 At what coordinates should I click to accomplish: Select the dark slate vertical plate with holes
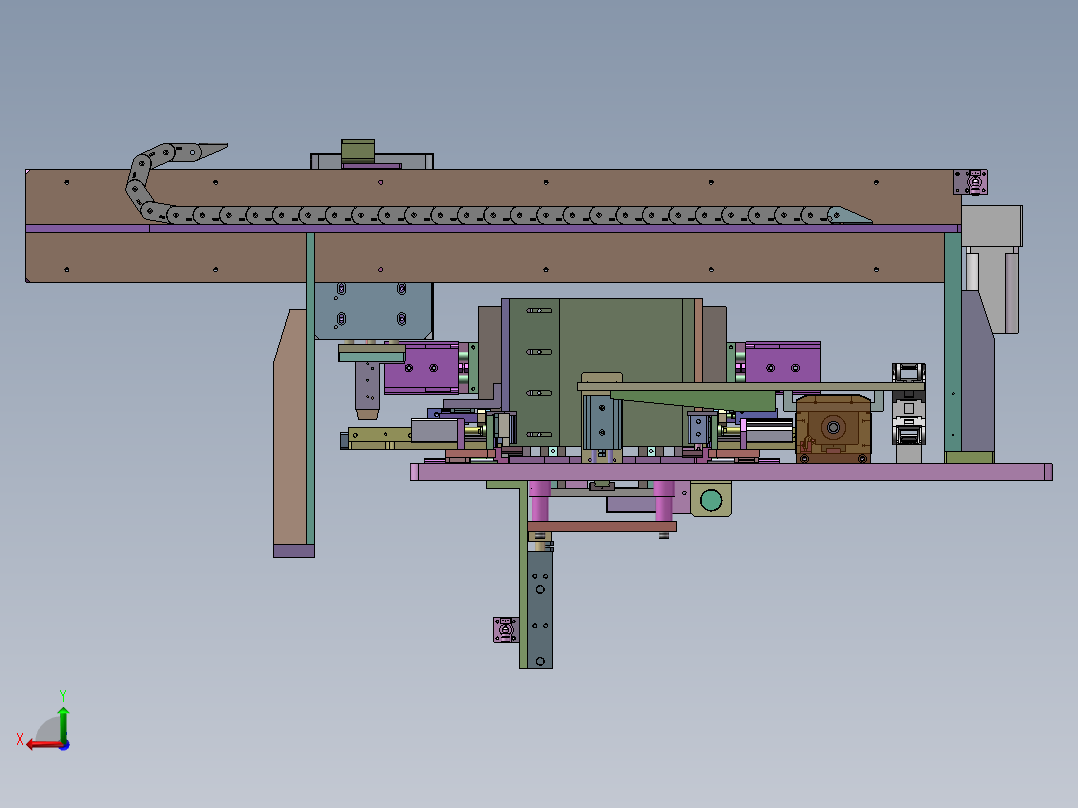[540, 609]
